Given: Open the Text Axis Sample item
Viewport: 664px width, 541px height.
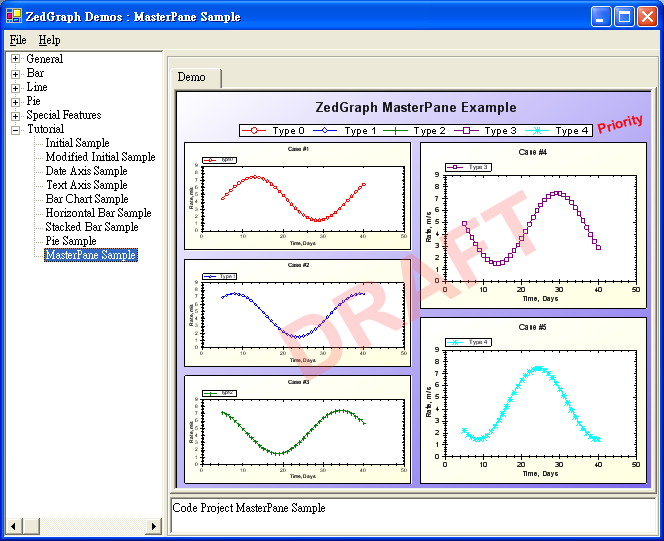Looking at the screenshot, I should coord(87,185).
